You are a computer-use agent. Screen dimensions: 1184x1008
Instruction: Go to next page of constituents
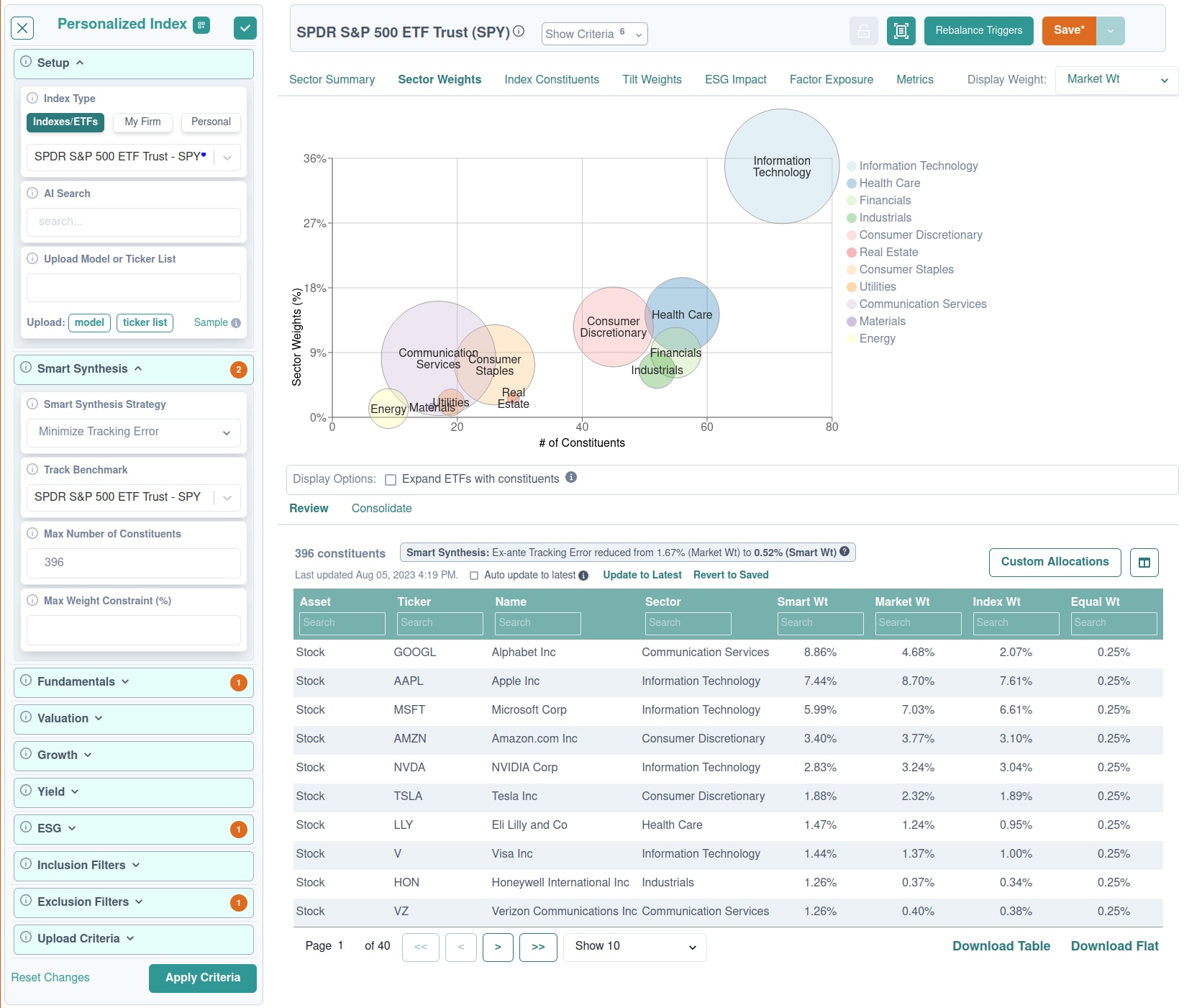tap(498, 948)
